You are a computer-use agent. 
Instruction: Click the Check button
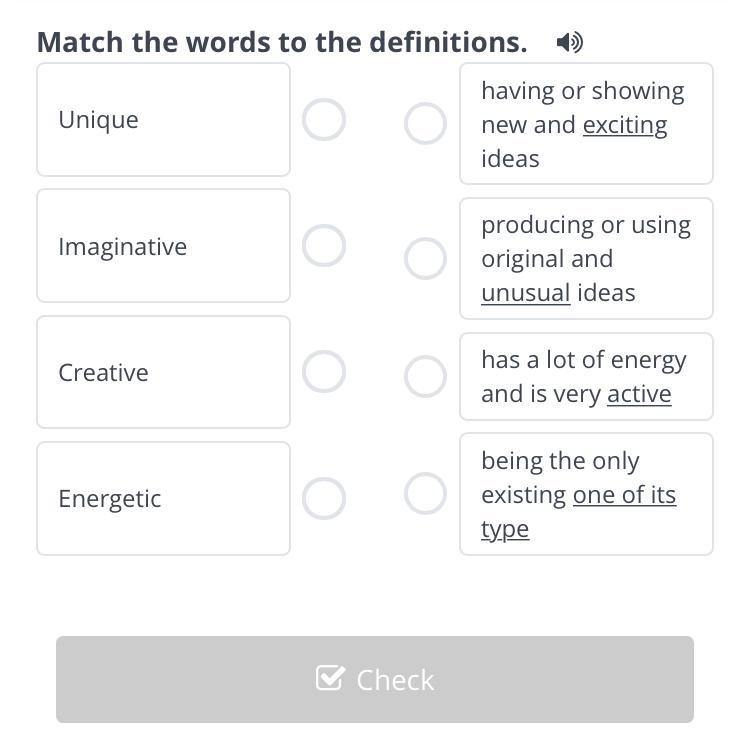point(375,679)
